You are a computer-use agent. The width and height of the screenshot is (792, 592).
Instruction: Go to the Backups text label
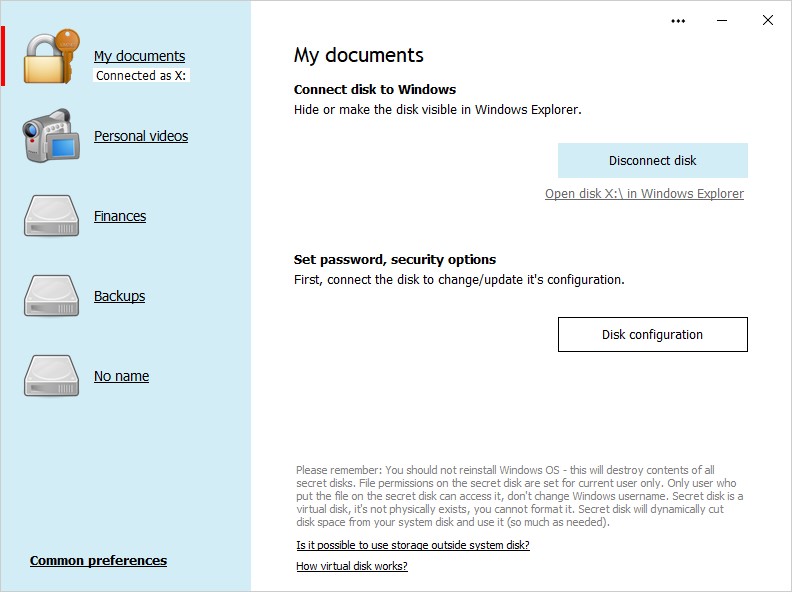tap(119, 296)
